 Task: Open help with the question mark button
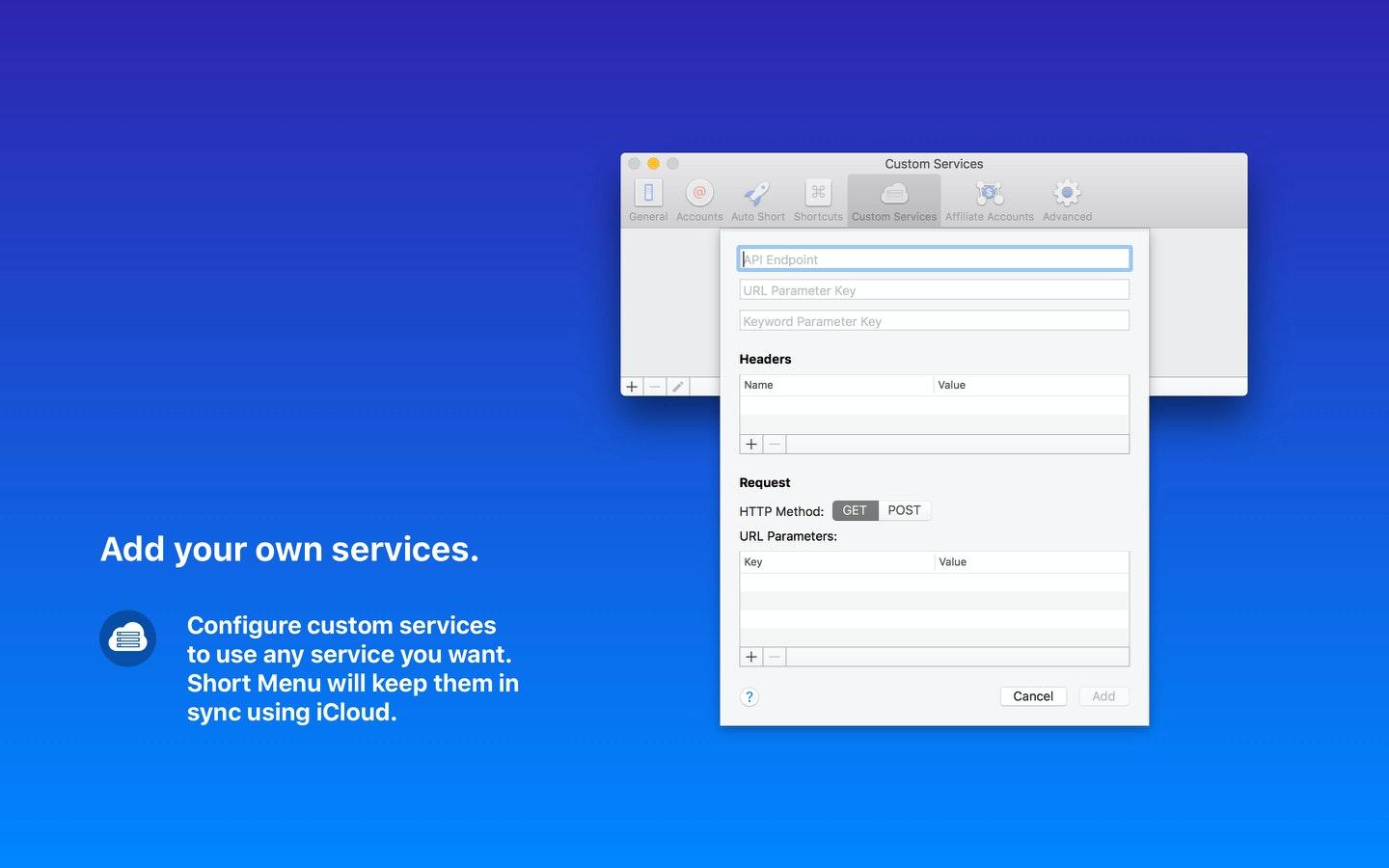[x=749, y=697]
